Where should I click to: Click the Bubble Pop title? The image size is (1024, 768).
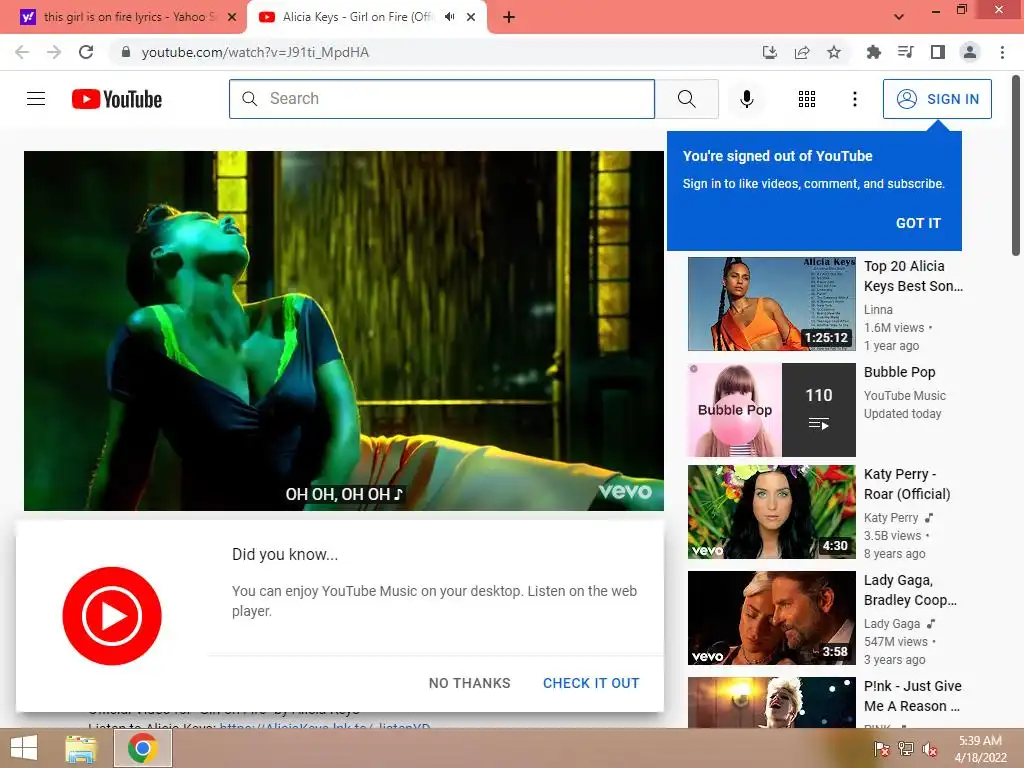[x=899, y=372]
